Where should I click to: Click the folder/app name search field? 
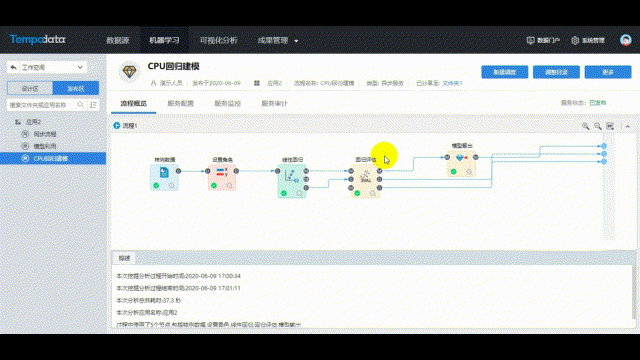[x=42, y=105]
